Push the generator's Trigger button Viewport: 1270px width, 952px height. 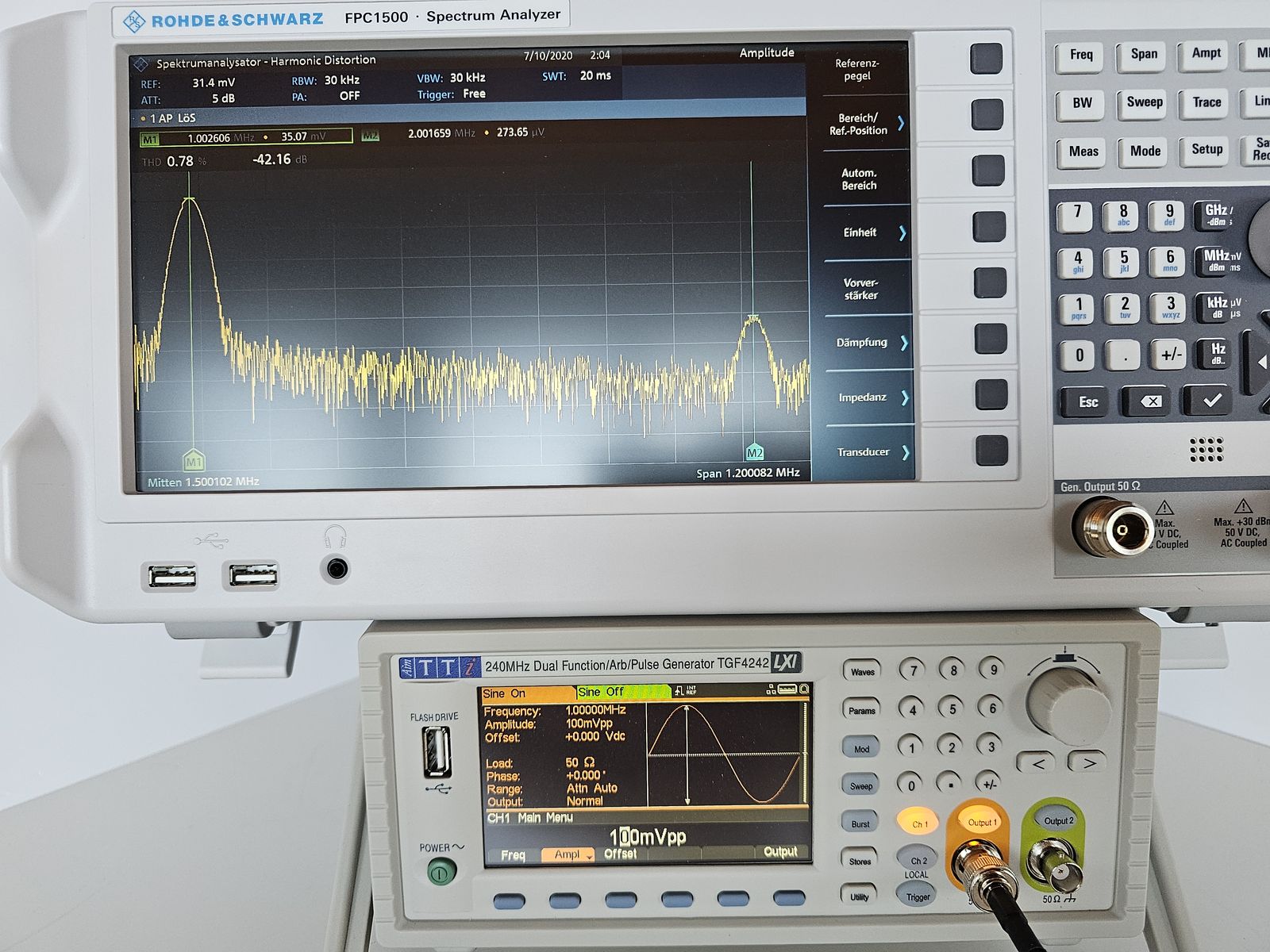click(918, 896)
